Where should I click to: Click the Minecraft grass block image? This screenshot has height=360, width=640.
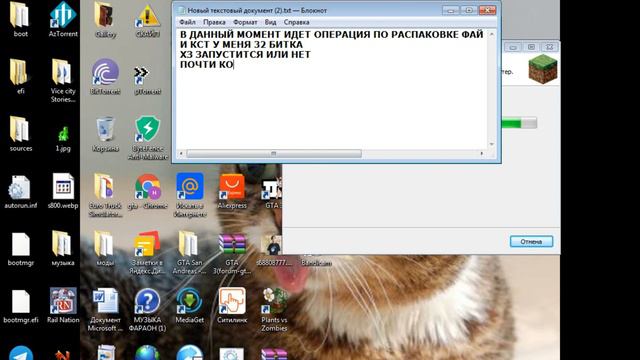(x=542, y=69)
